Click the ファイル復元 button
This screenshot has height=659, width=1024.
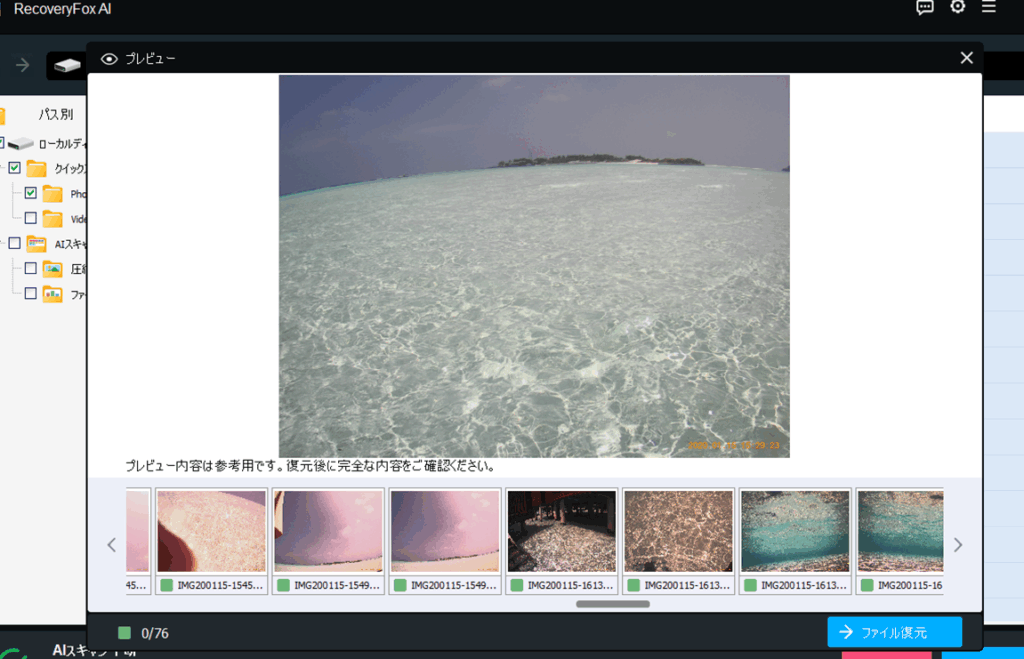point(894,632)
